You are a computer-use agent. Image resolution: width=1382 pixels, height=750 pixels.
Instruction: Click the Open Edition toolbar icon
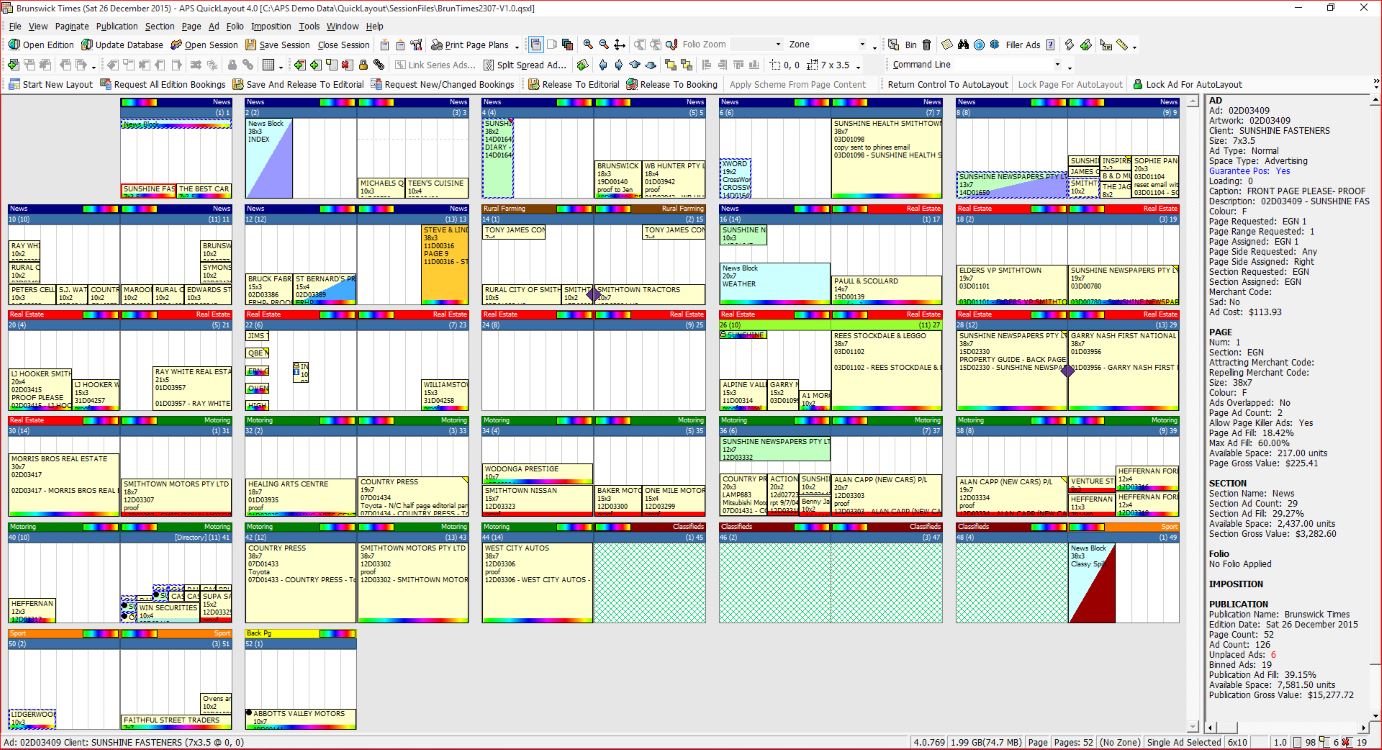coord(14,45)
